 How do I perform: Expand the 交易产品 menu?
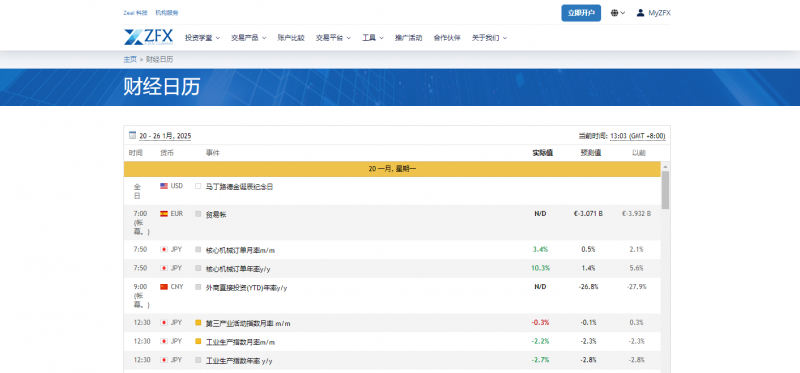(x=248, y=38)
